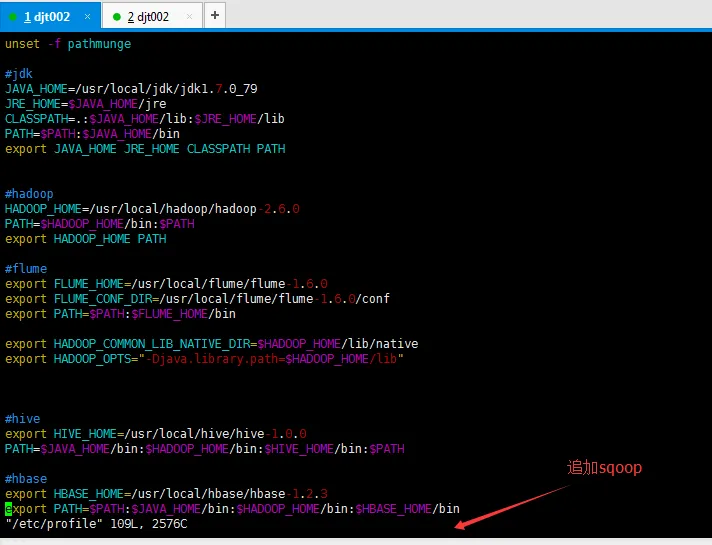Click the '#flume' comment line
This screenshot has height=545, width=712.
[26, 268]
